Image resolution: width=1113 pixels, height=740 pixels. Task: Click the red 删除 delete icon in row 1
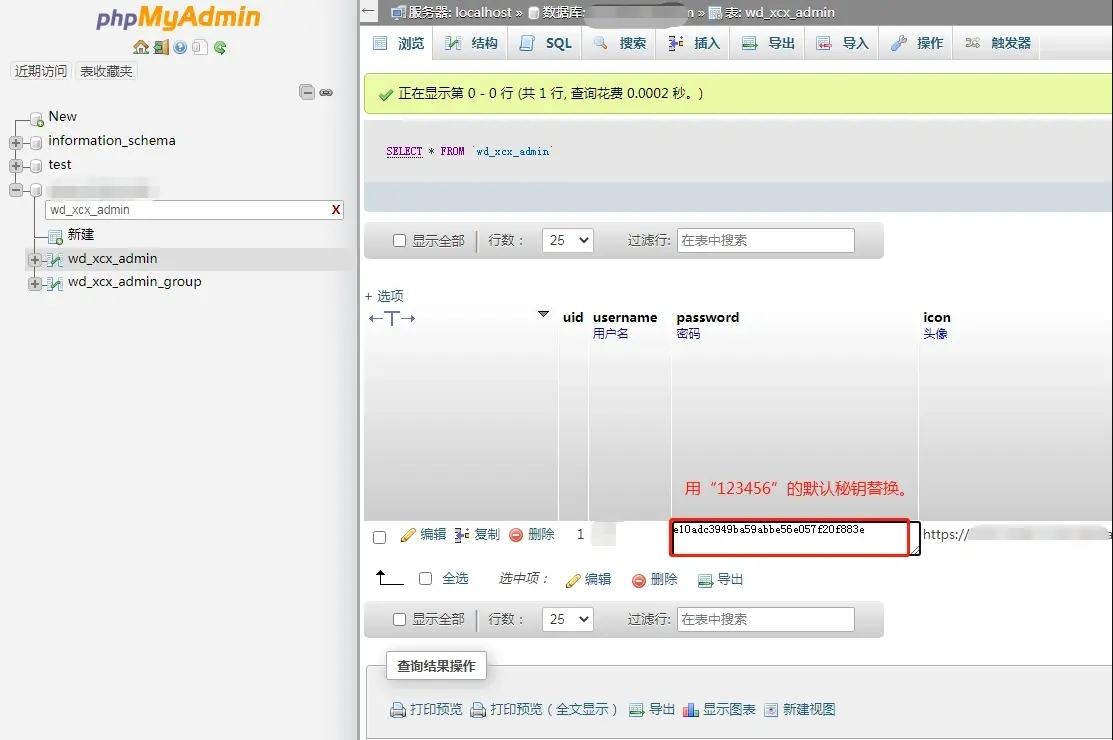coord(516,535)
